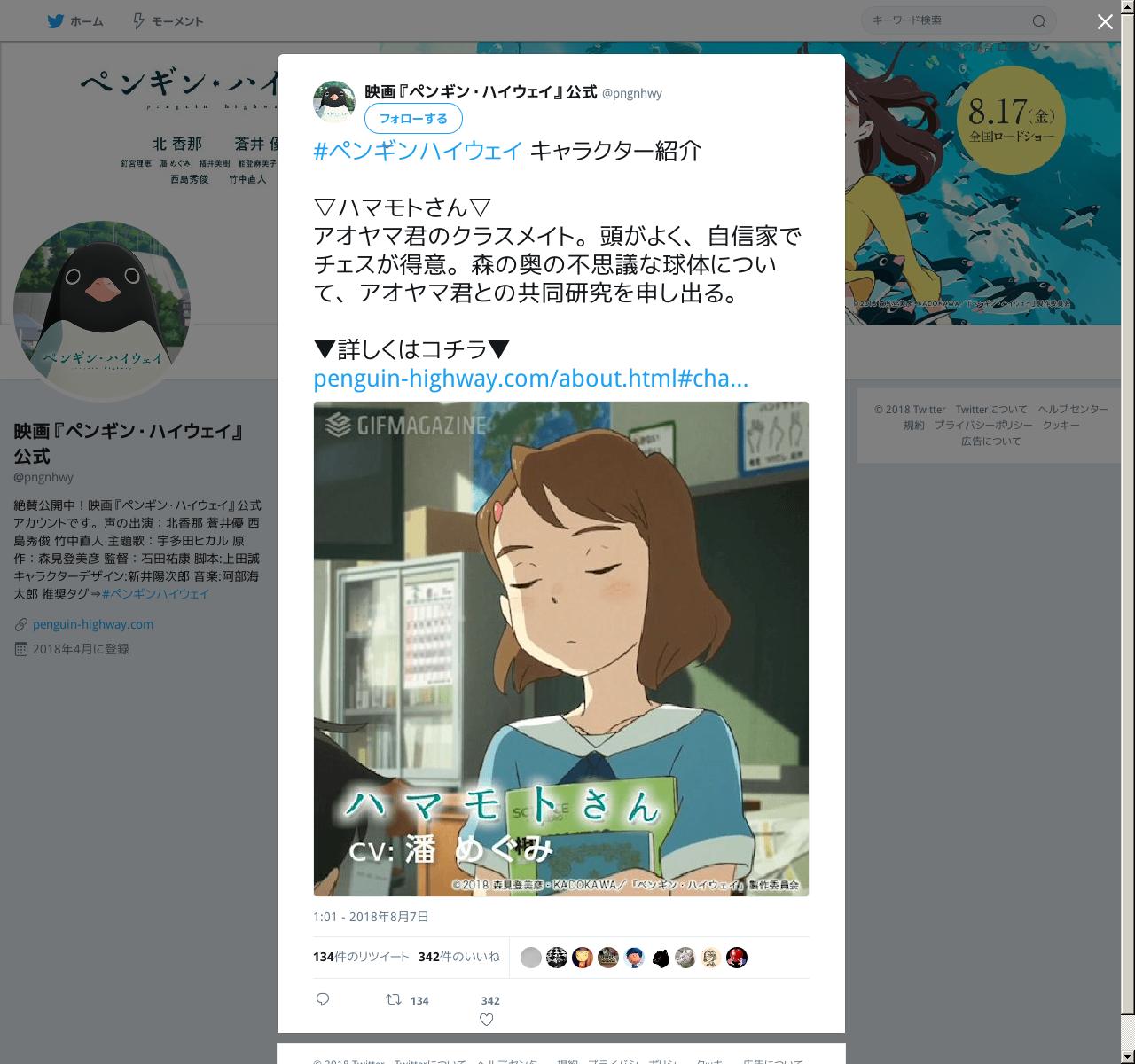Open Moments via lightning bolt icon
The height and width of the screenshot is (1064, 1135).
(138, 21)
